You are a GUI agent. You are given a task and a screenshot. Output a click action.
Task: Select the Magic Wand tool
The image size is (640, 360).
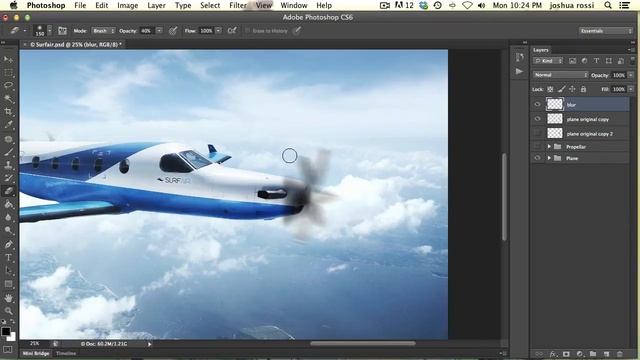coord(8,98)
